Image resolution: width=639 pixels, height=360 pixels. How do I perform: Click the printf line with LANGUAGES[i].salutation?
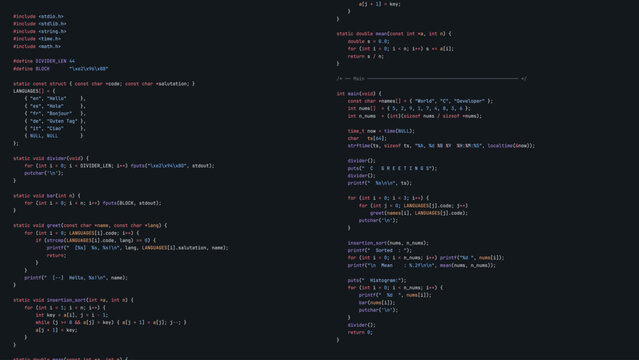tap(138, 248)
